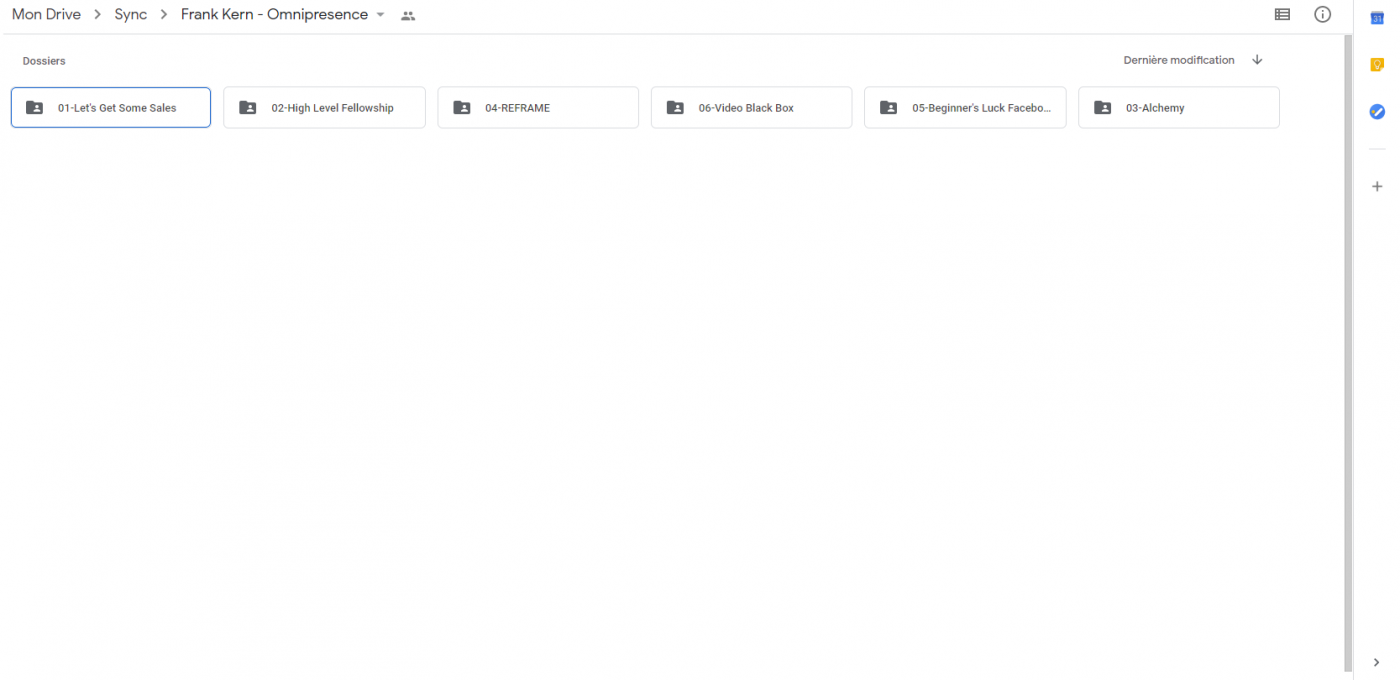
Task: Click the 05-Beginner's Luck folder icon
Action: point(888,108)
